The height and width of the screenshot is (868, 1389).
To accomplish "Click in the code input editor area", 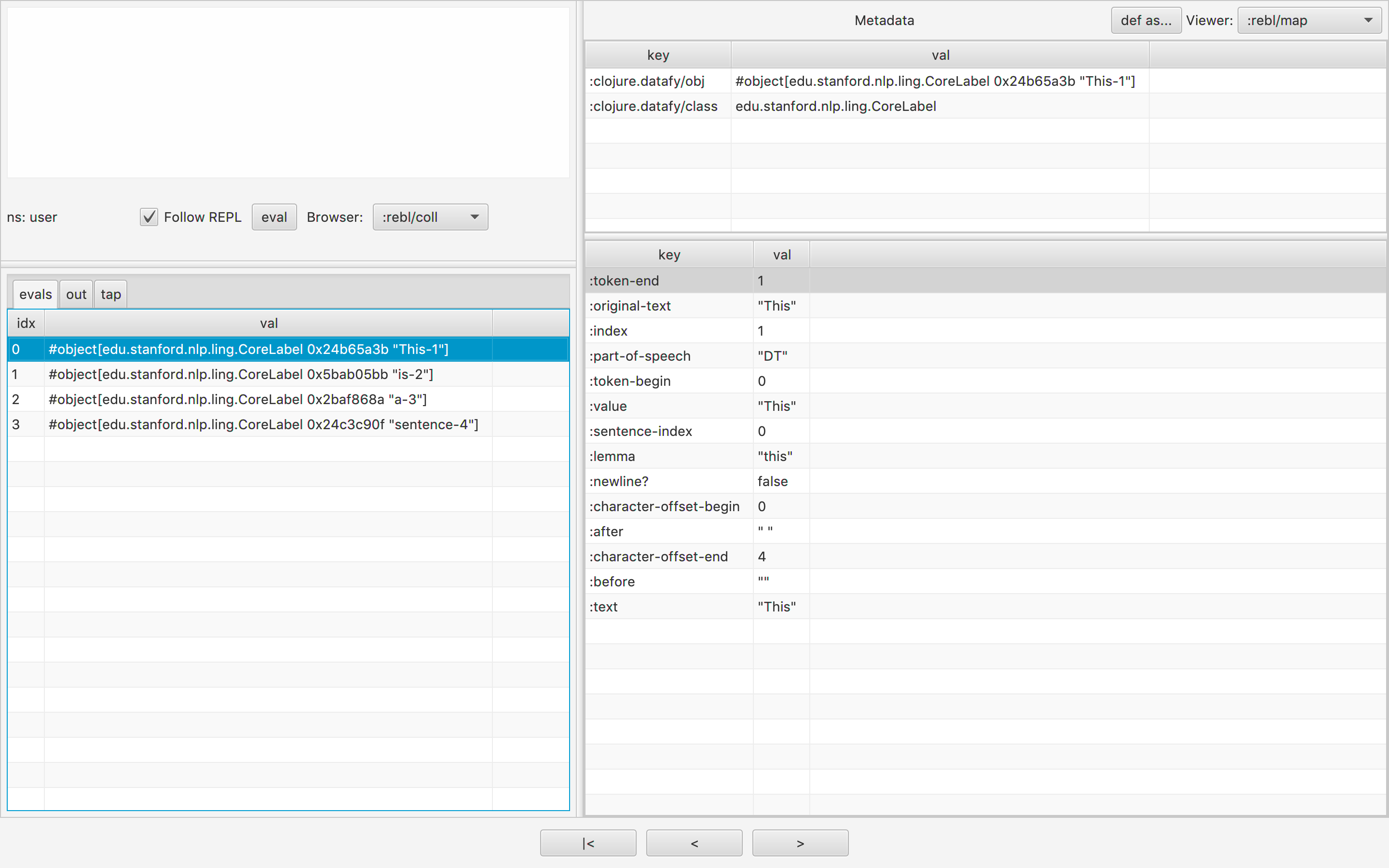I will (x=287, y=92).
